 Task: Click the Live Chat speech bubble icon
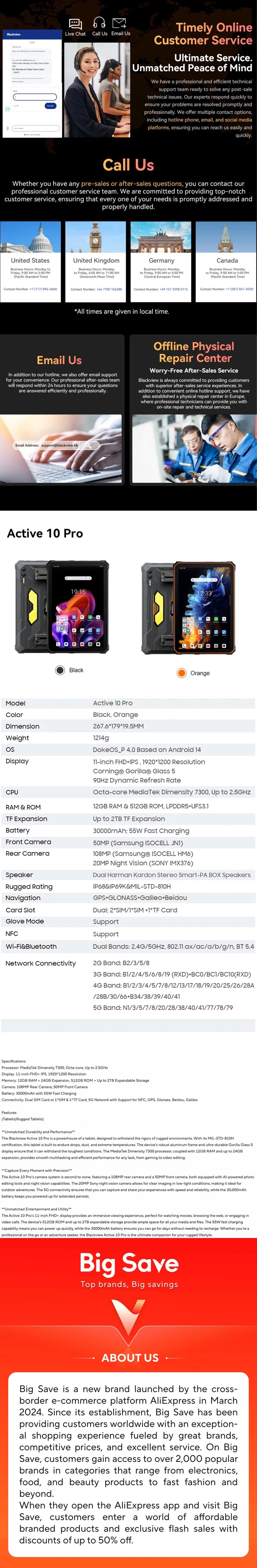(x=75, y=24)
